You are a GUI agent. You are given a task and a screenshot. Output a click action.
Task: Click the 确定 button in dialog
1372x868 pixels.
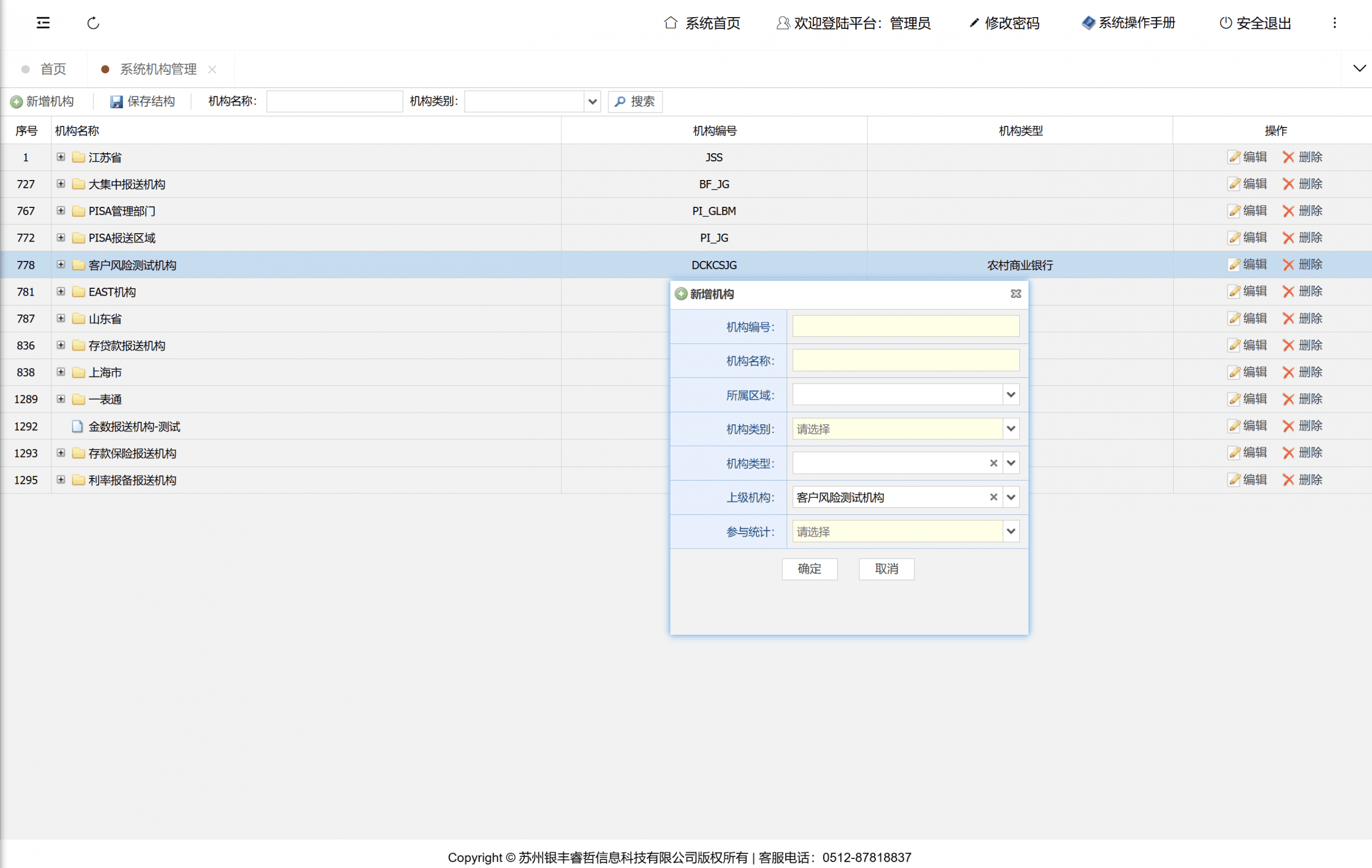809,569
